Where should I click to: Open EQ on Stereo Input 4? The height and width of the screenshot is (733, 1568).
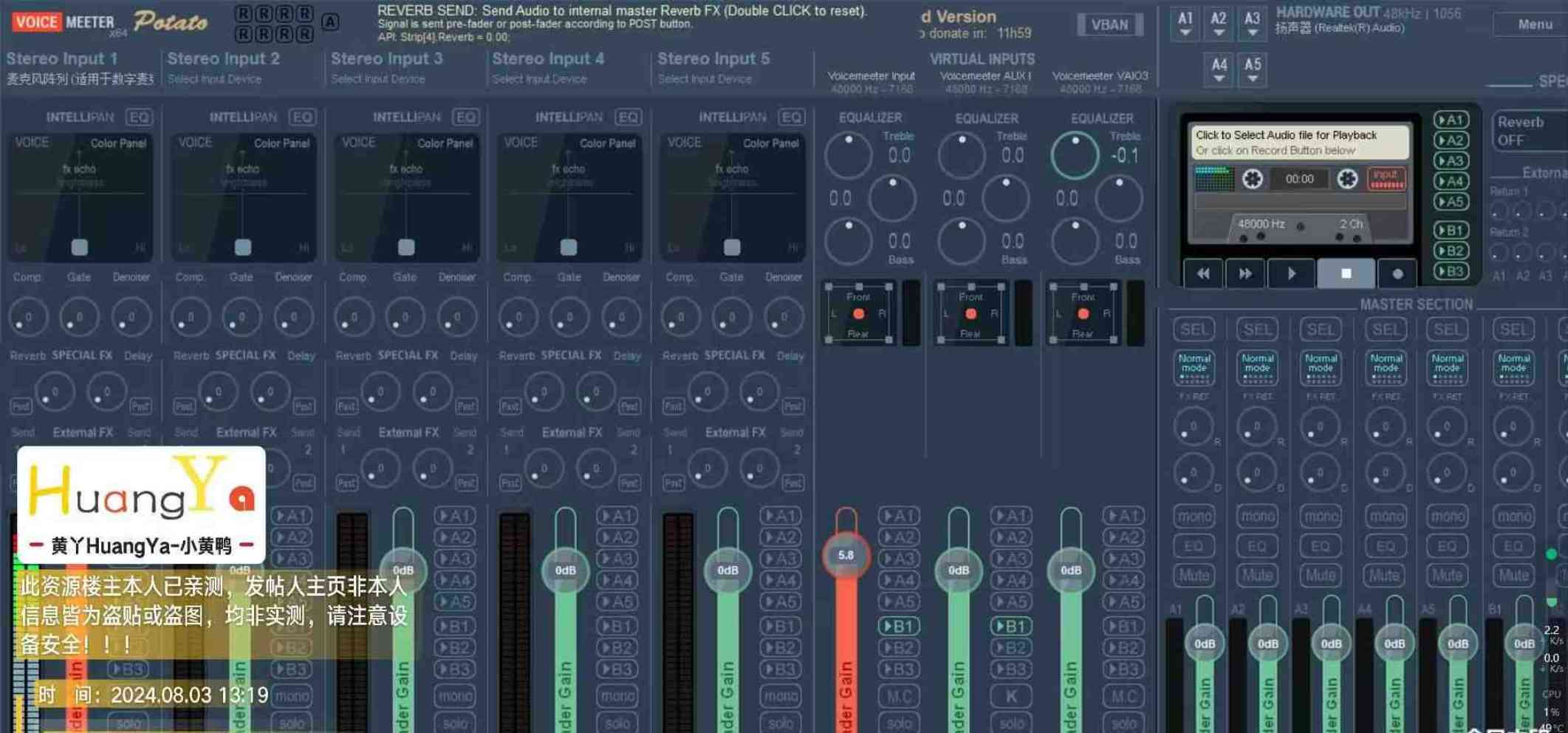click(629, 117)
